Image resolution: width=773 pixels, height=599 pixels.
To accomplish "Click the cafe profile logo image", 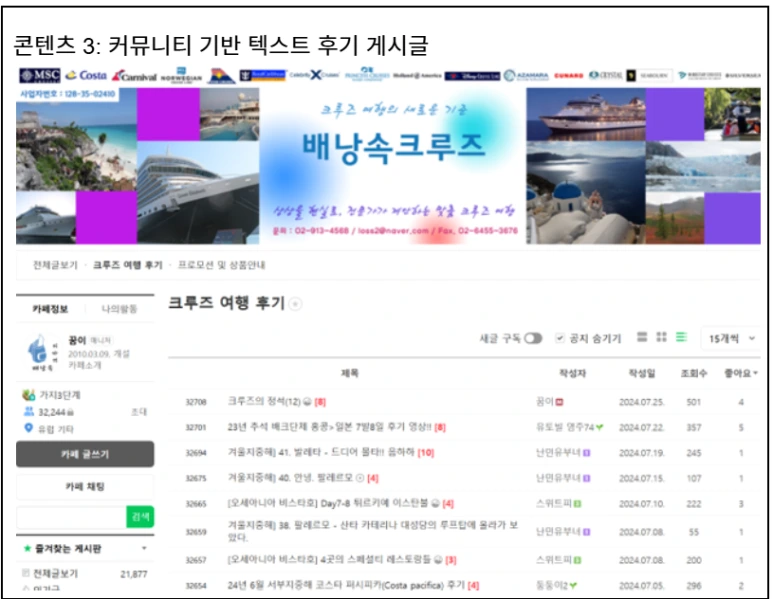I will pyautogui.click(x=41, y=352).
